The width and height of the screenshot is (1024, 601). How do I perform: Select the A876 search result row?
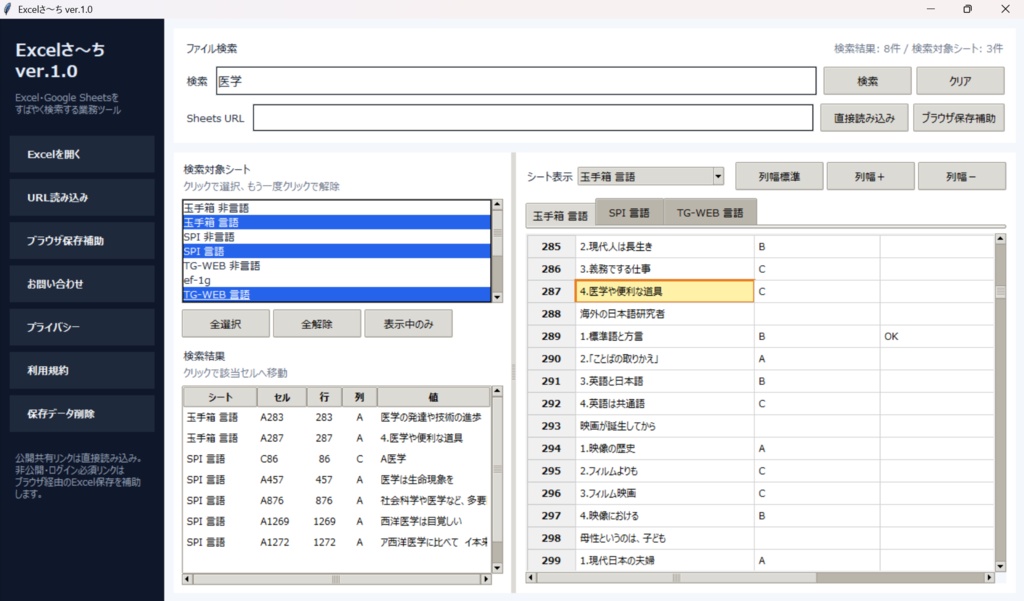click(336, 500)
